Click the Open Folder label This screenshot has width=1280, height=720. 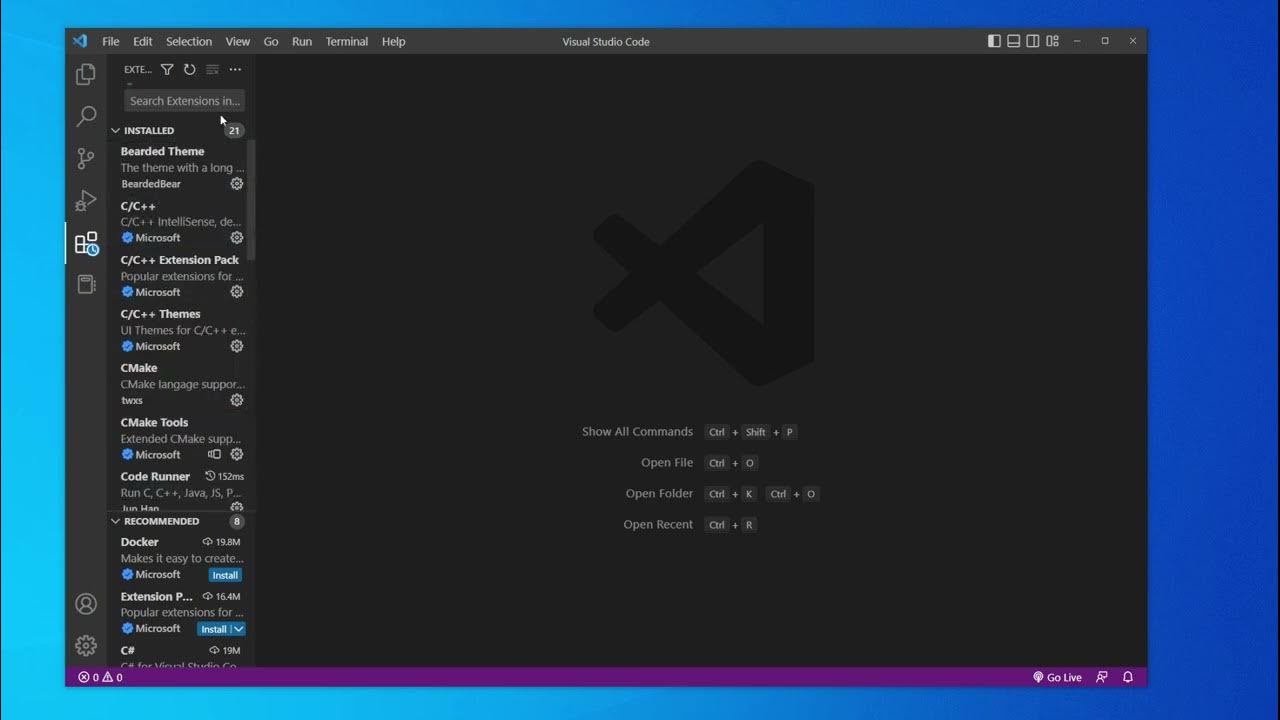659,494
